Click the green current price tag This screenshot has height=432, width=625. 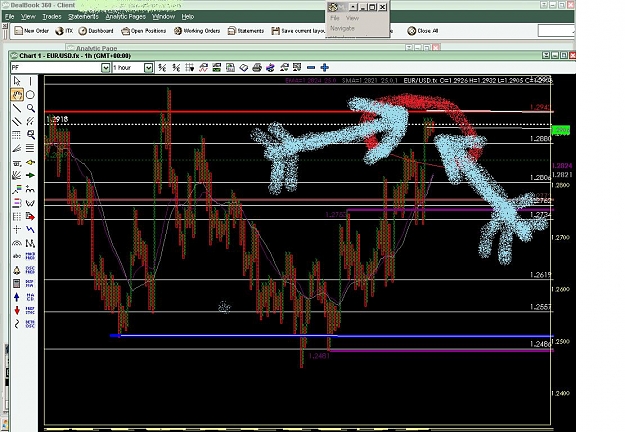[x=560, y=130]
